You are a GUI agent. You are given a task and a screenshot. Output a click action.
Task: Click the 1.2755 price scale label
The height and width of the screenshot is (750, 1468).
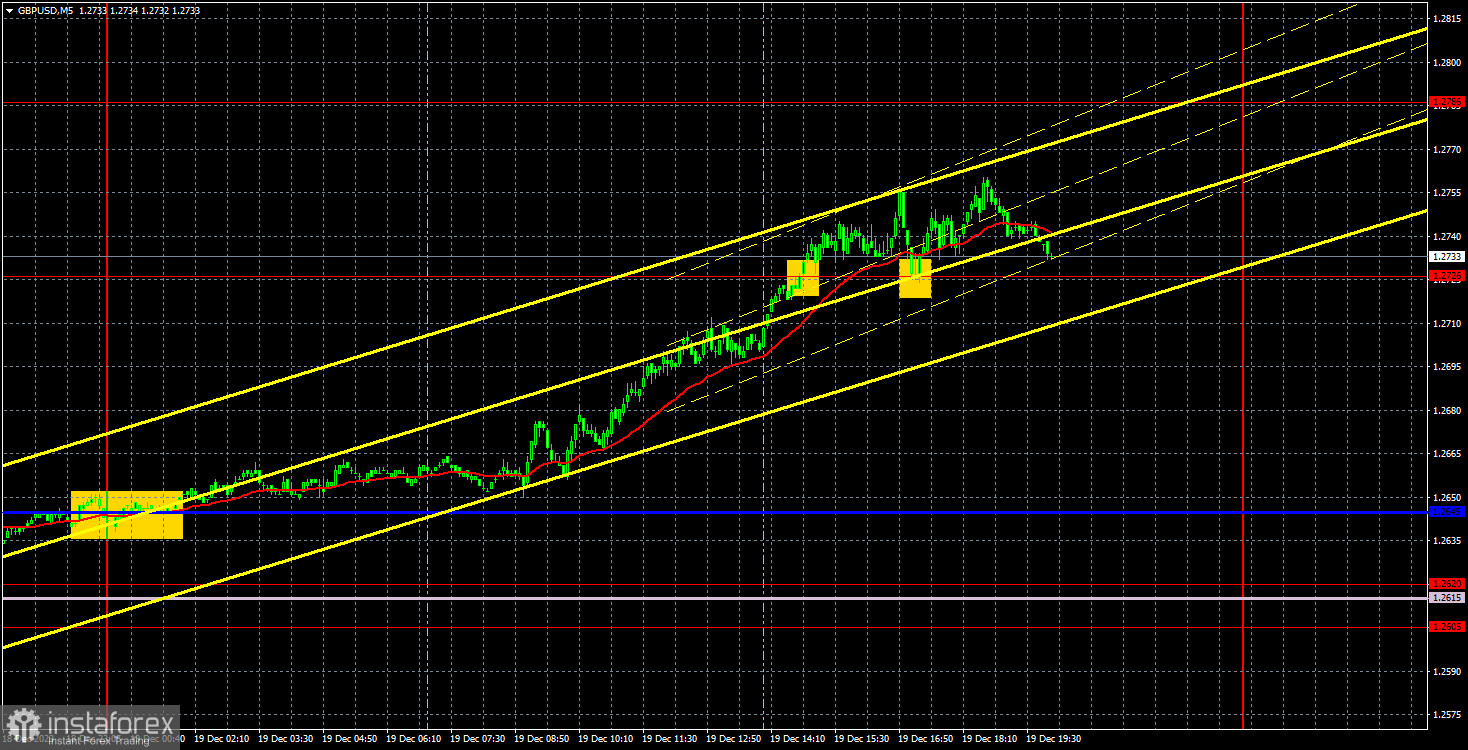(1447, 193)
